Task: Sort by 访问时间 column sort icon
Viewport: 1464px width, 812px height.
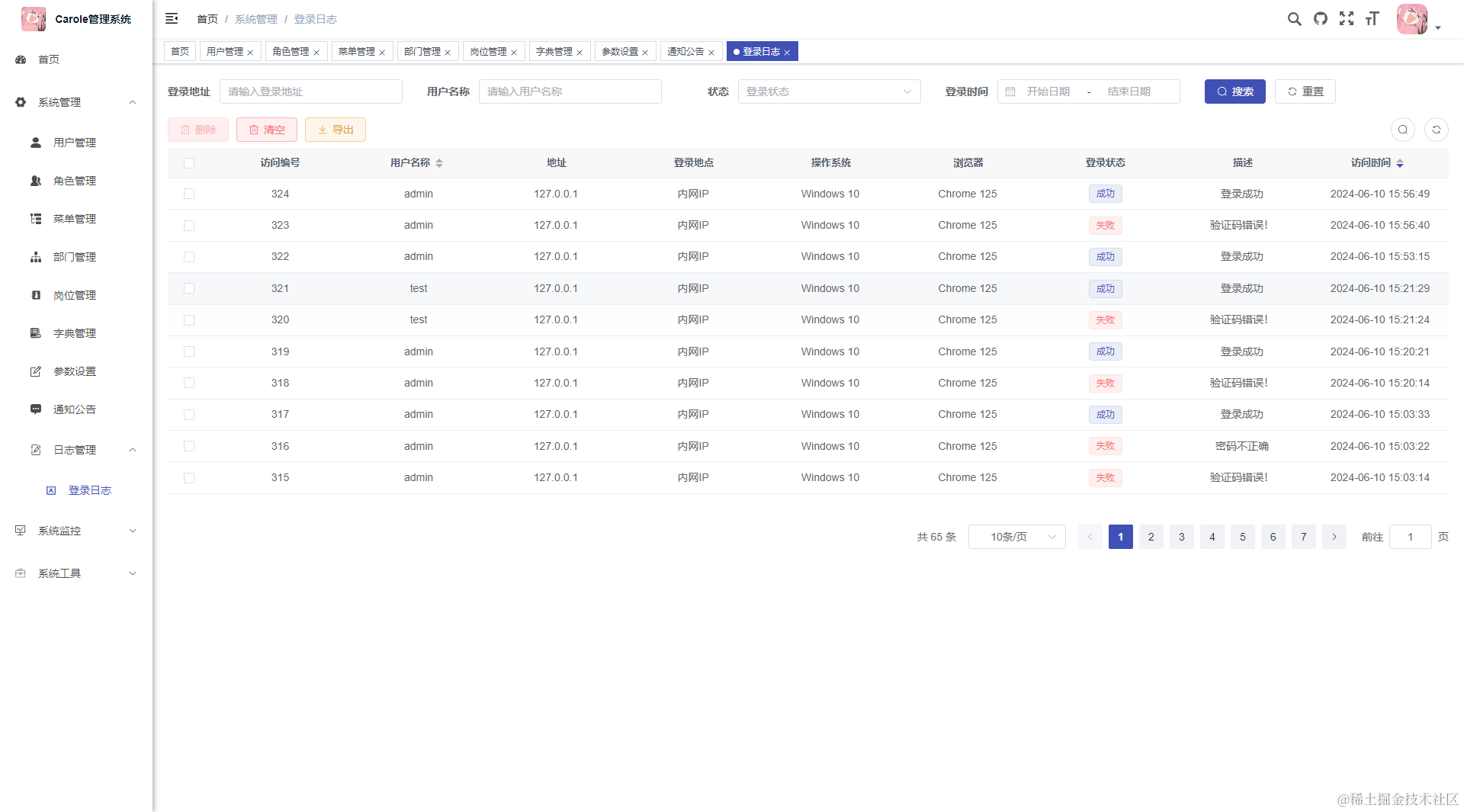Action: [x=1400, y=163]
